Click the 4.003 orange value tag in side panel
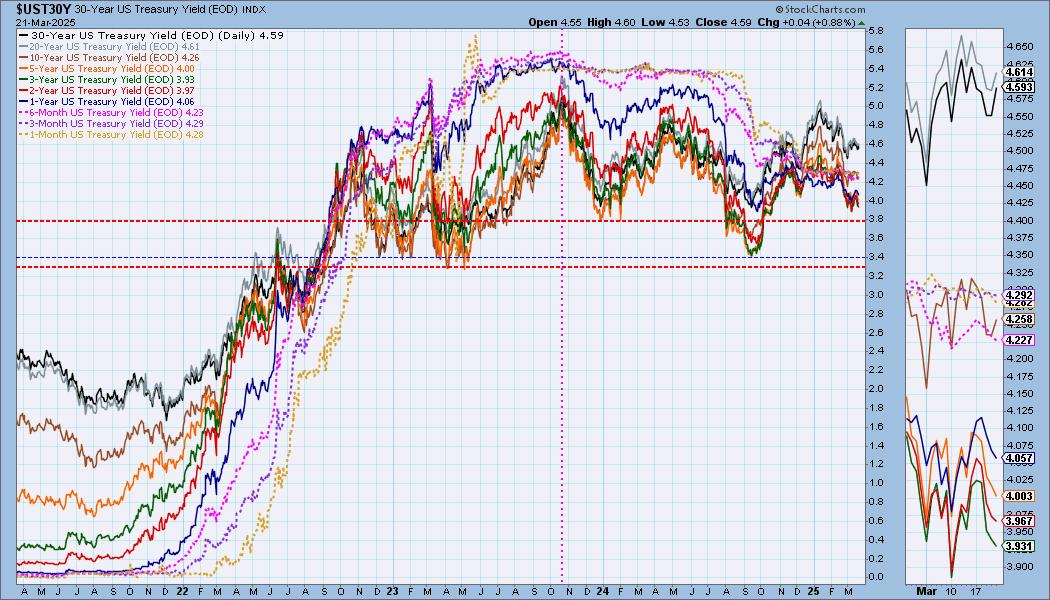This screenshot has height=600, width=1050. click(x=1019, y=496)
